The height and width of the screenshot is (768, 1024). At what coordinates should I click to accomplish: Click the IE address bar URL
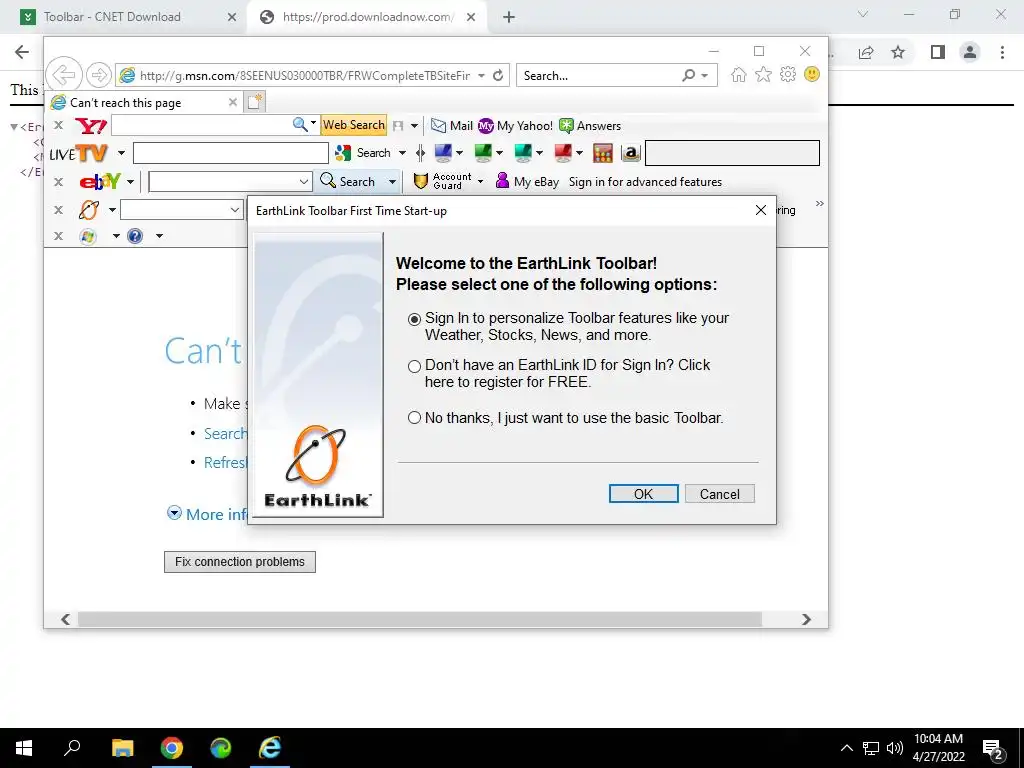pyautogui.click(x=304, y=76)
